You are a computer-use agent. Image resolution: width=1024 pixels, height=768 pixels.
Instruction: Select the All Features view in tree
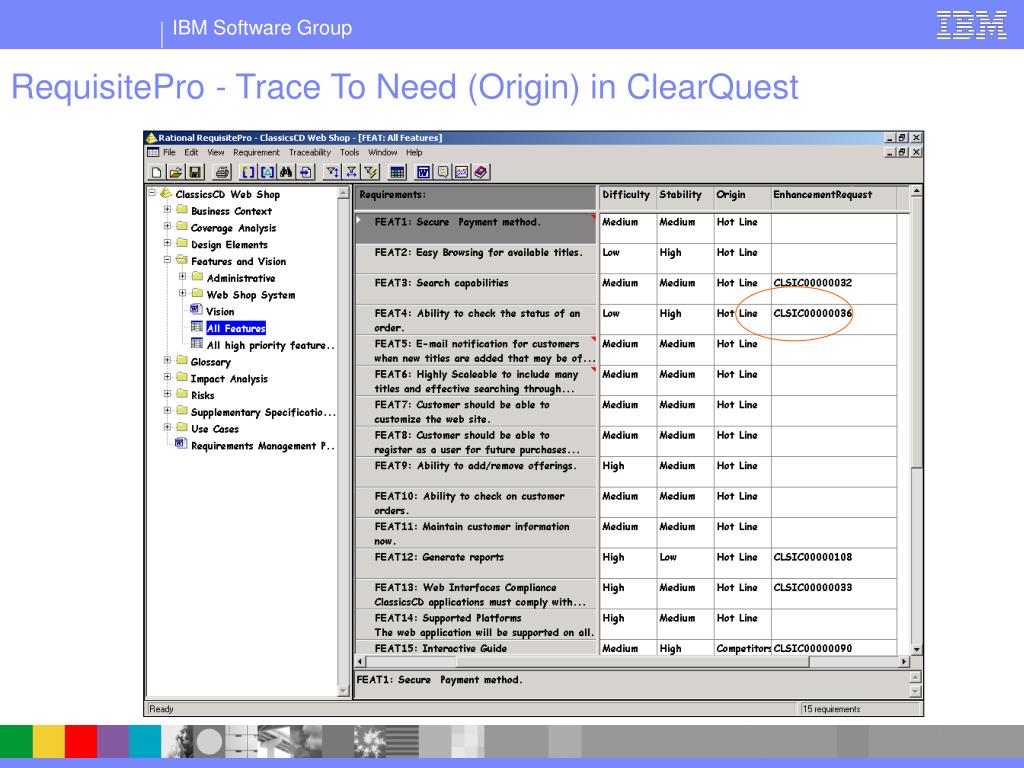(x=236, y=328)
